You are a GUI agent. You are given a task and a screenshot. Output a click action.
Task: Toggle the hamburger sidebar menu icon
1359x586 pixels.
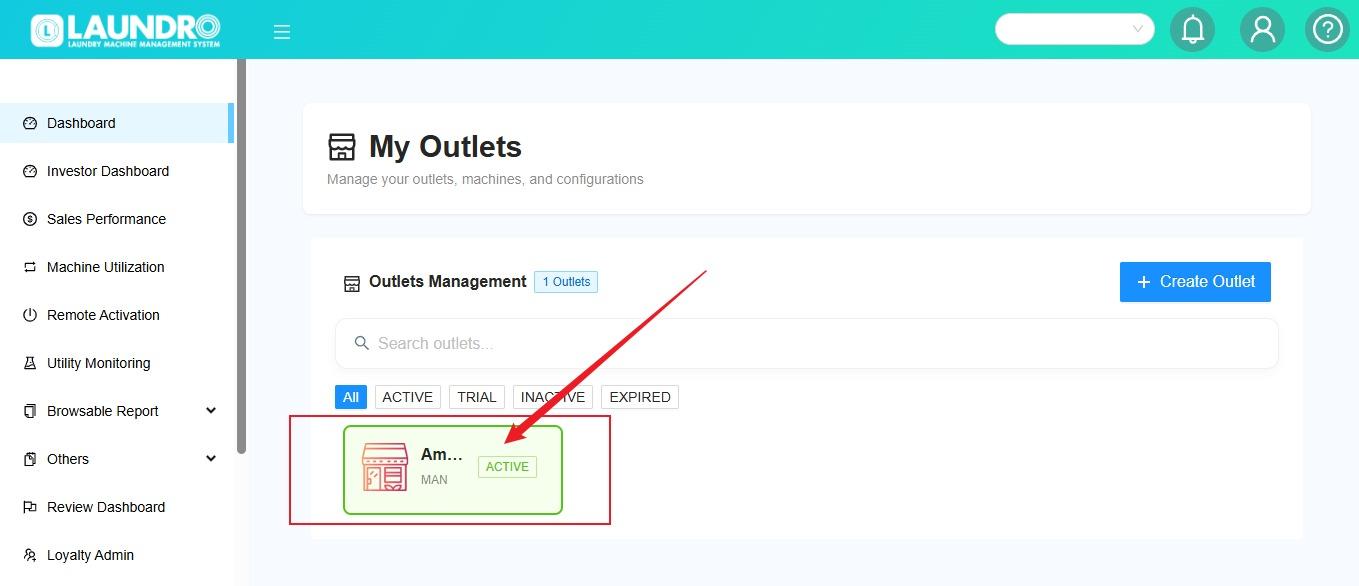click(x=282, y=32)
